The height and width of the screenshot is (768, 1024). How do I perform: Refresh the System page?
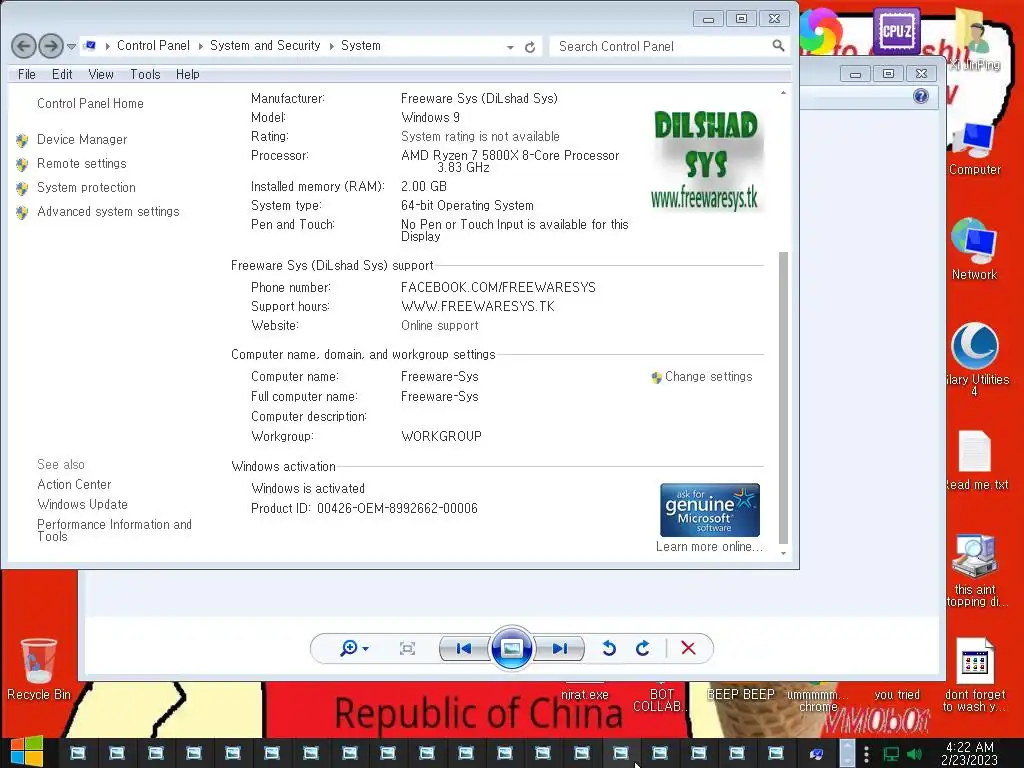(x=530, y=47)
